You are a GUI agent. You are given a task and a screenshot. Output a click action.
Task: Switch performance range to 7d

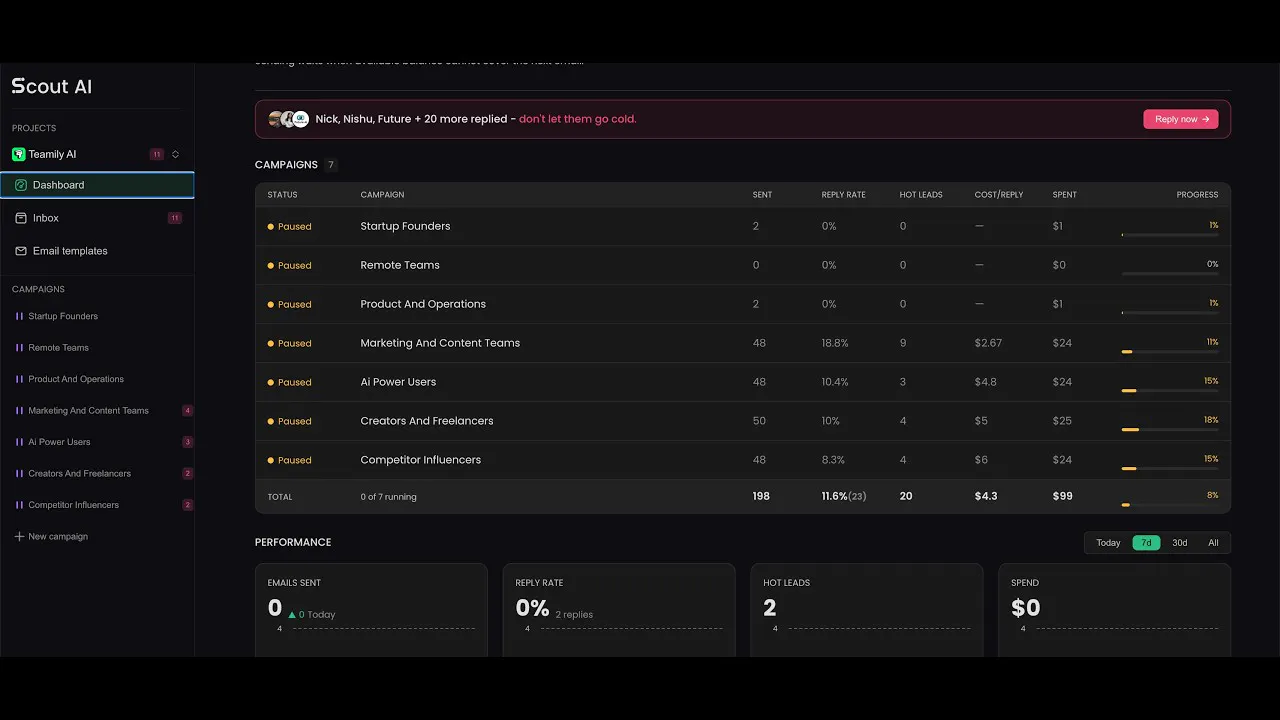(x=1146, y=543)
